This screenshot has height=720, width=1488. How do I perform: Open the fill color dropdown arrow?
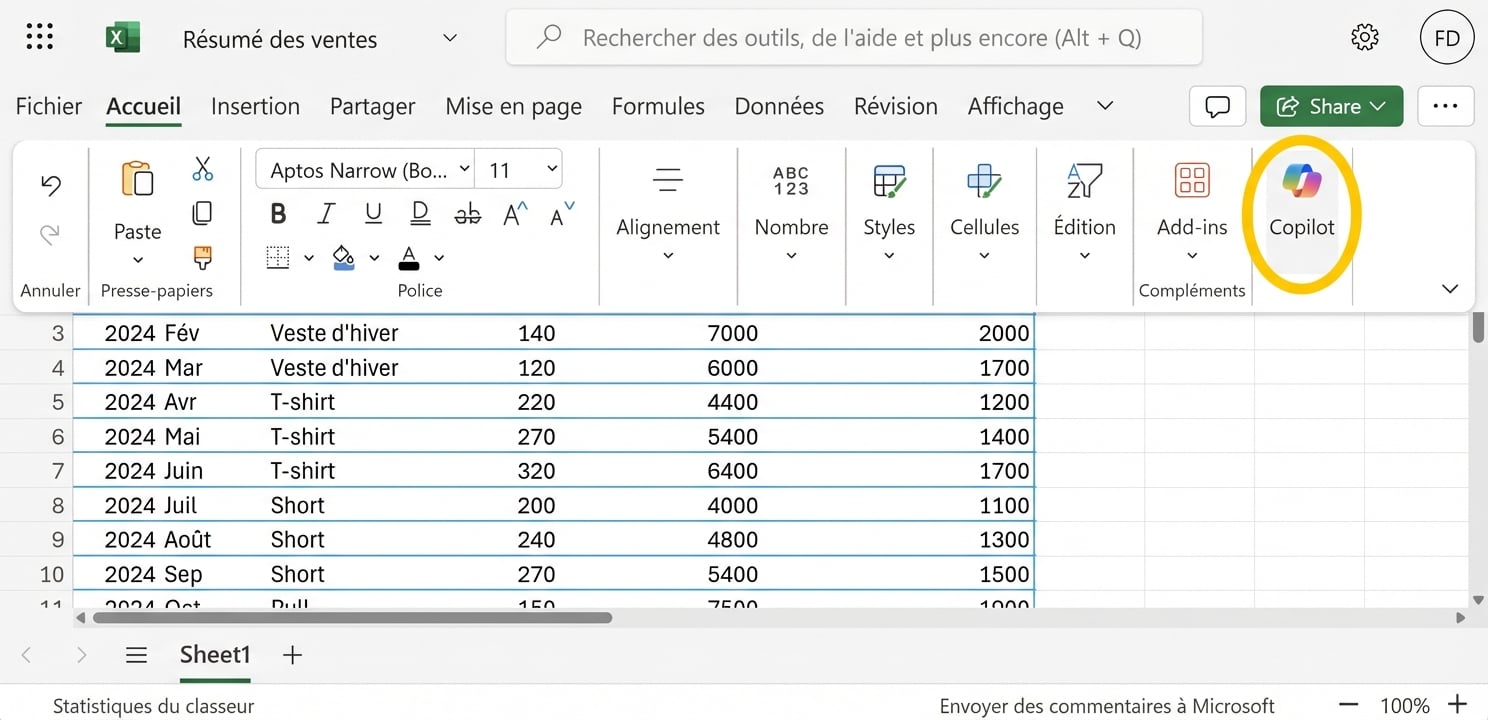(374, 257)
